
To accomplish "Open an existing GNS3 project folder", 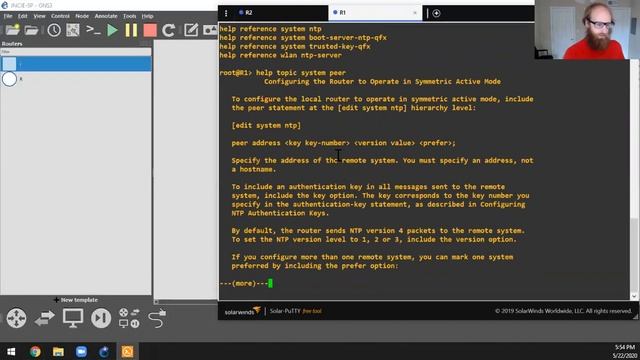I will [x=31, y=30].
